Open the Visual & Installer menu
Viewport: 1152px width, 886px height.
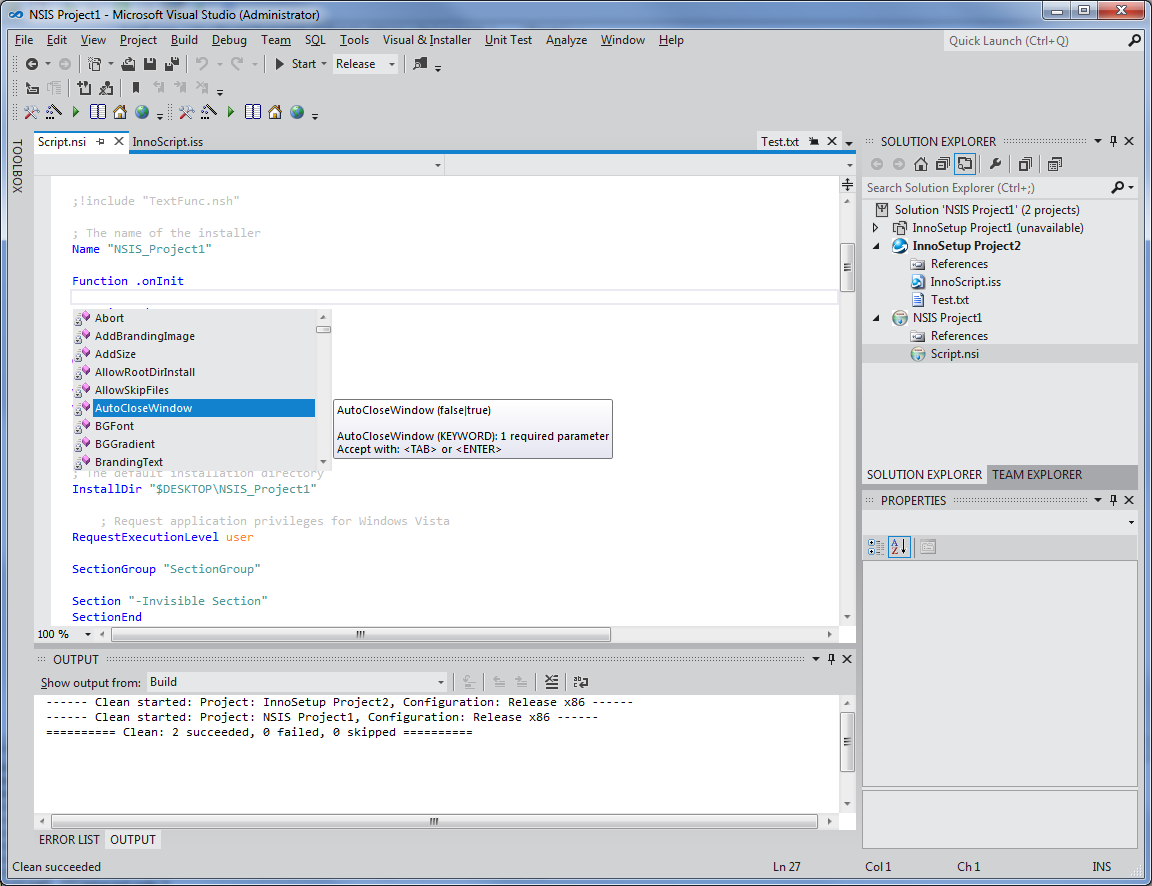point(426,40)
